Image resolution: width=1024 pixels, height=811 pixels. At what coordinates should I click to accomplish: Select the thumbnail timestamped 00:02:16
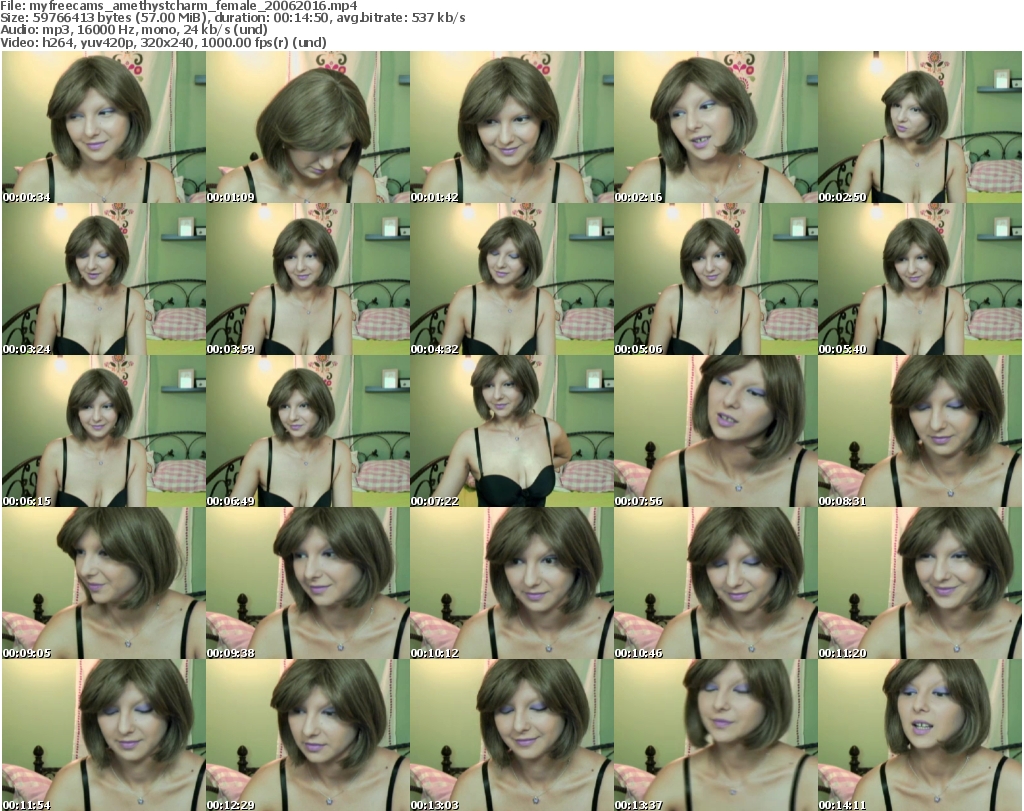coord(716,127)
